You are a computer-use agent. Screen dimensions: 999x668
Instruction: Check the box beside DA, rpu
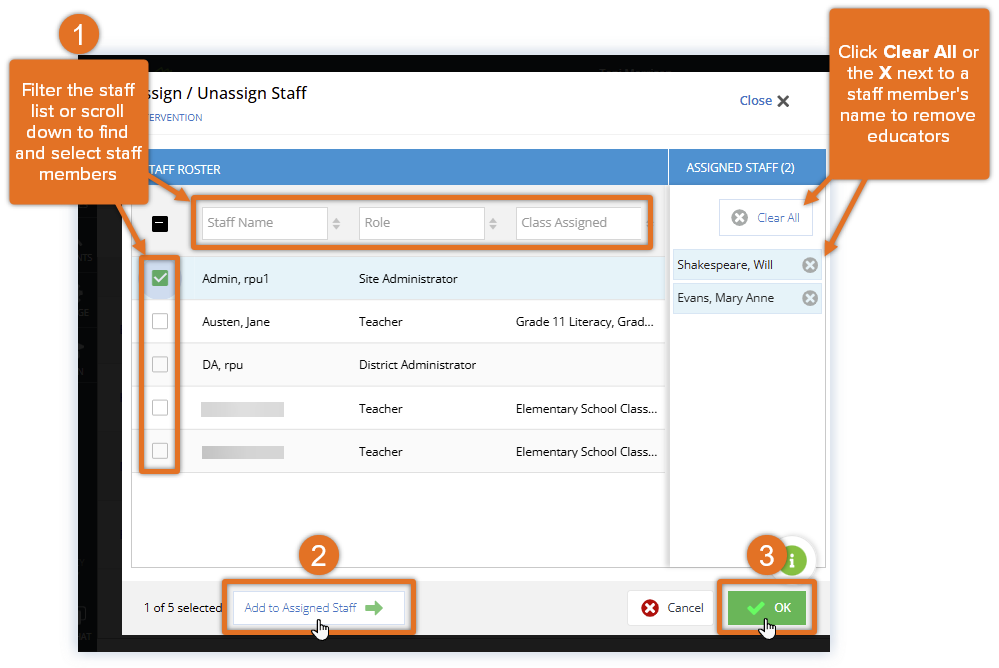pos(159,364)
